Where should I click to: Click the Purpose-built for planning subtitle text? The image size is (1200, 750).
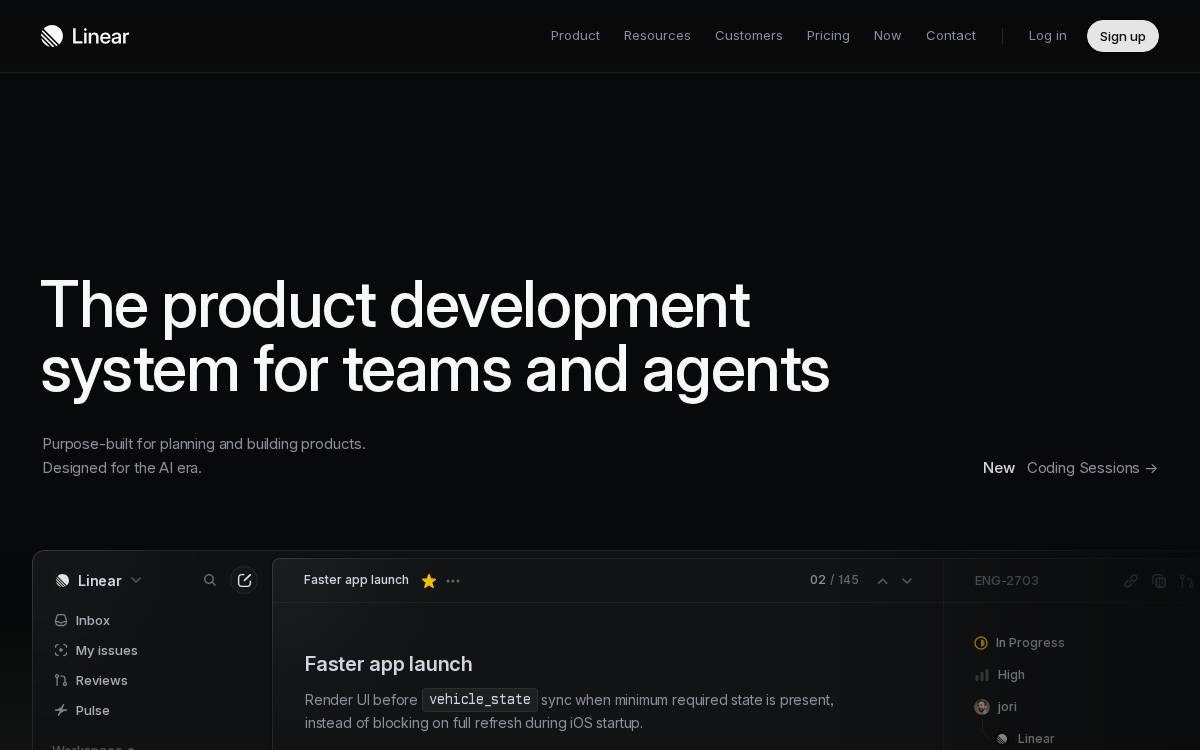click(204, 456)
